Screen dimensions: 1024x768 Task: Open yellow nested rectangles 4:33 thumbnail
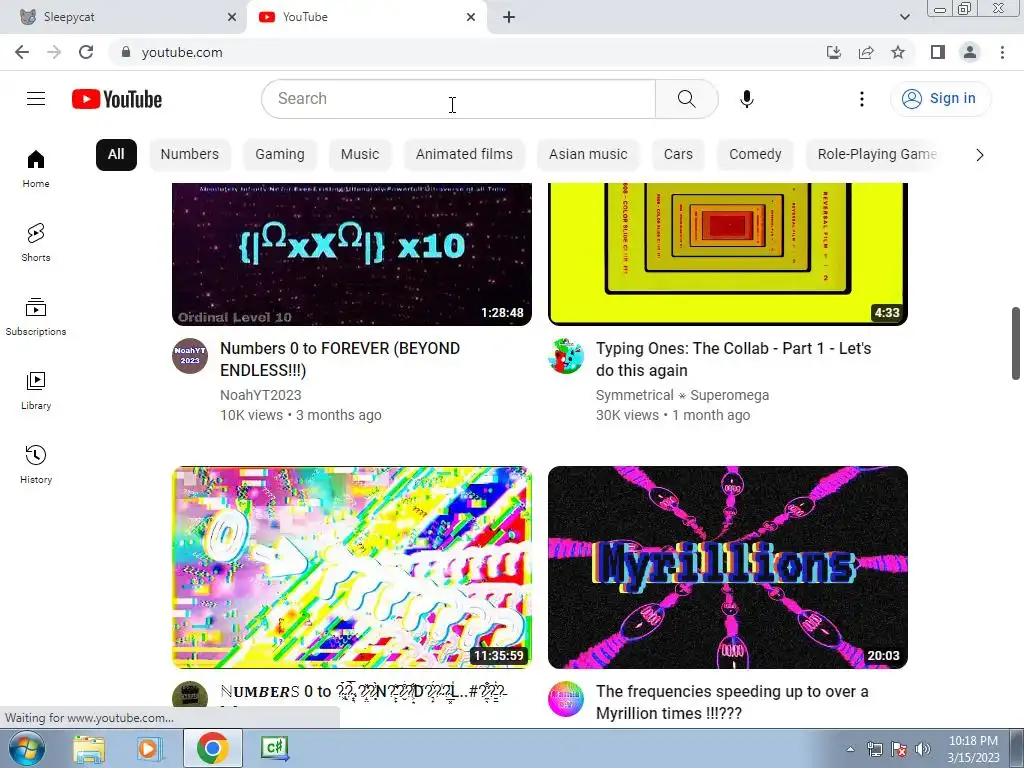coord(728,254)
